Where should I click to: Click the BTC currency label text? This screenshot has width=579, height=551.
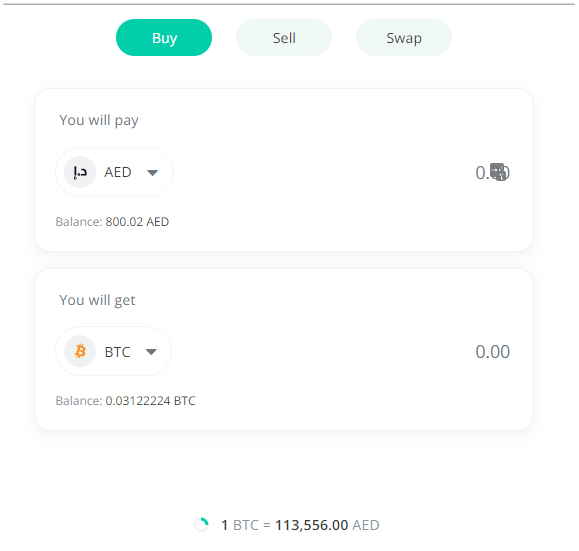[117, 352]
